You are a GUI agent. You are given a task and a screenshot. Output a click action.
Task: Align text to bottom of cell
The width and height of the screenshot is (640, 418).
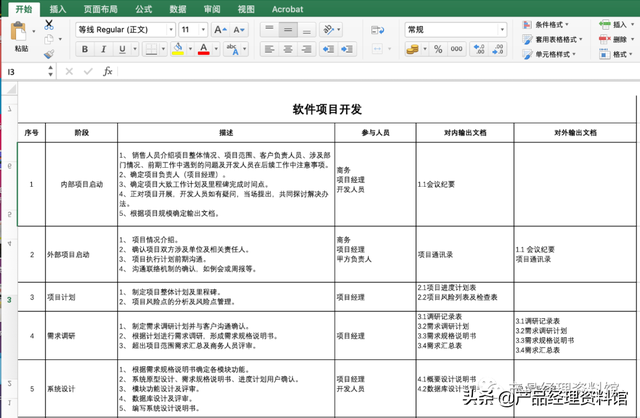click(307, 29)
